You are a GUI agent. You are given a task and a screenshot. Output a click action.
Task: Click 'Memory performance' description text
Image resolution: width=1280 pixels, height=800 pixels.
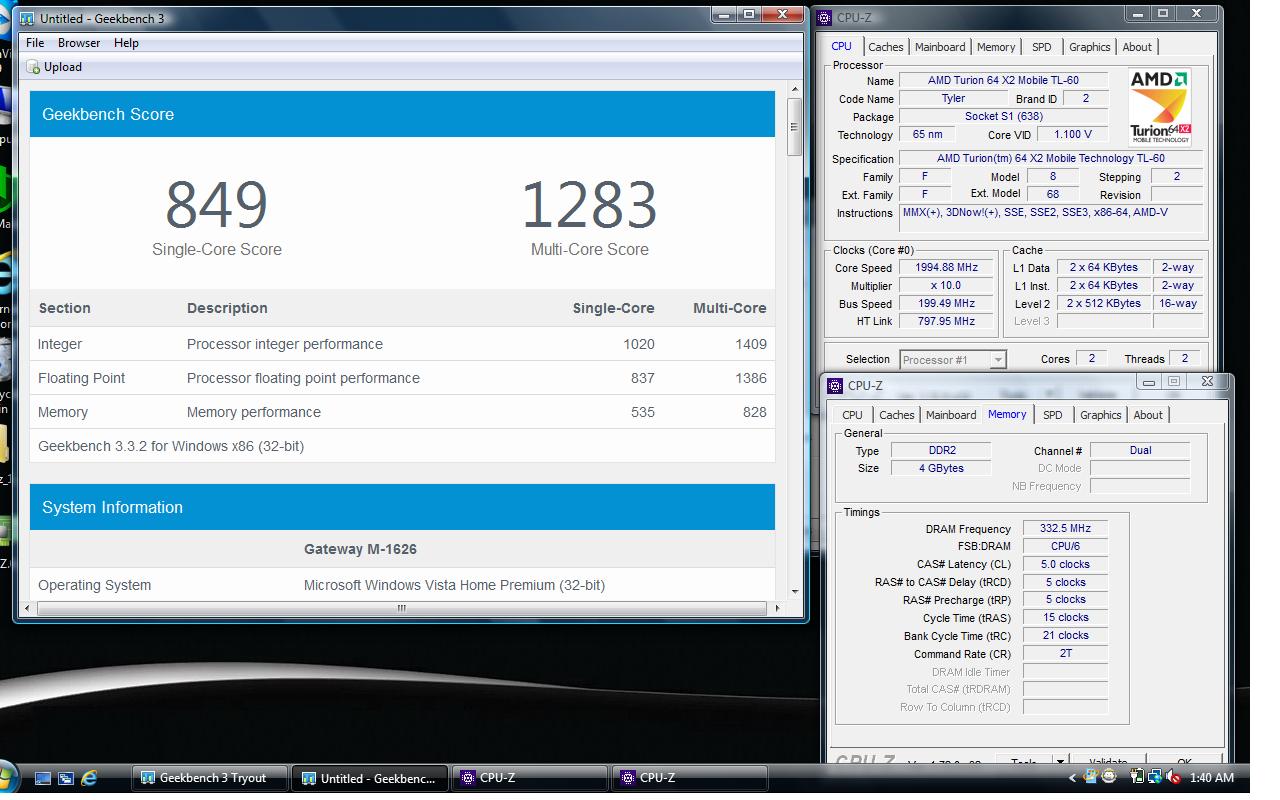[x=254, y=412]
